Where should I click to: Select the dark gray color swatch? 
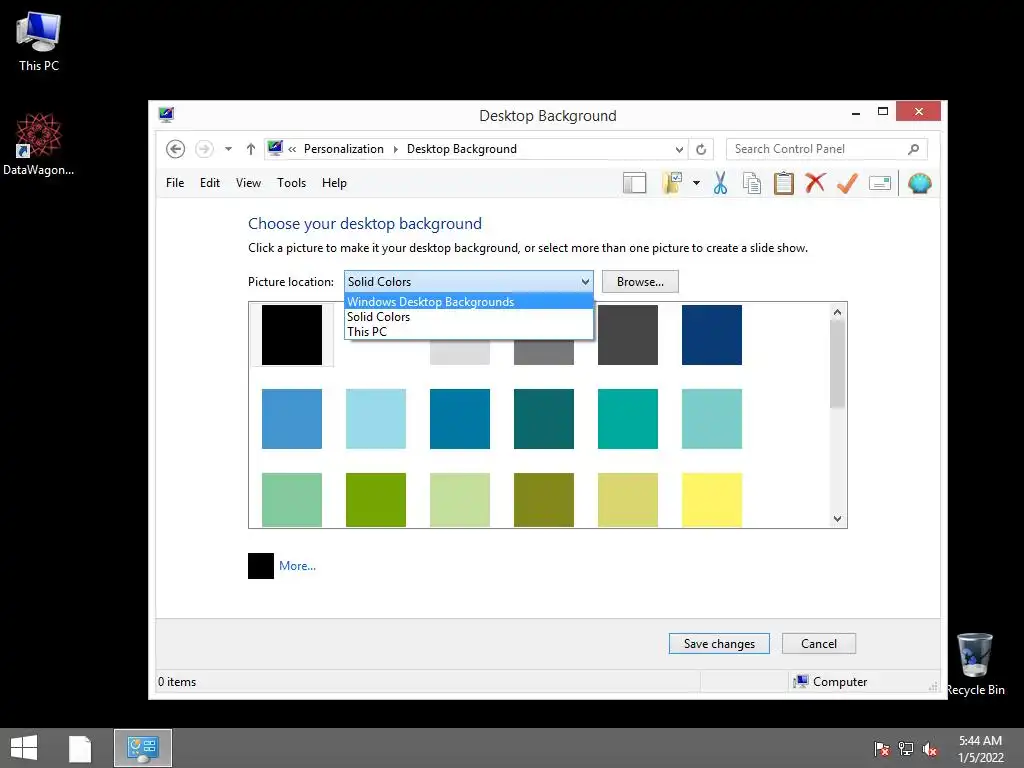click(x=628, y=335)
